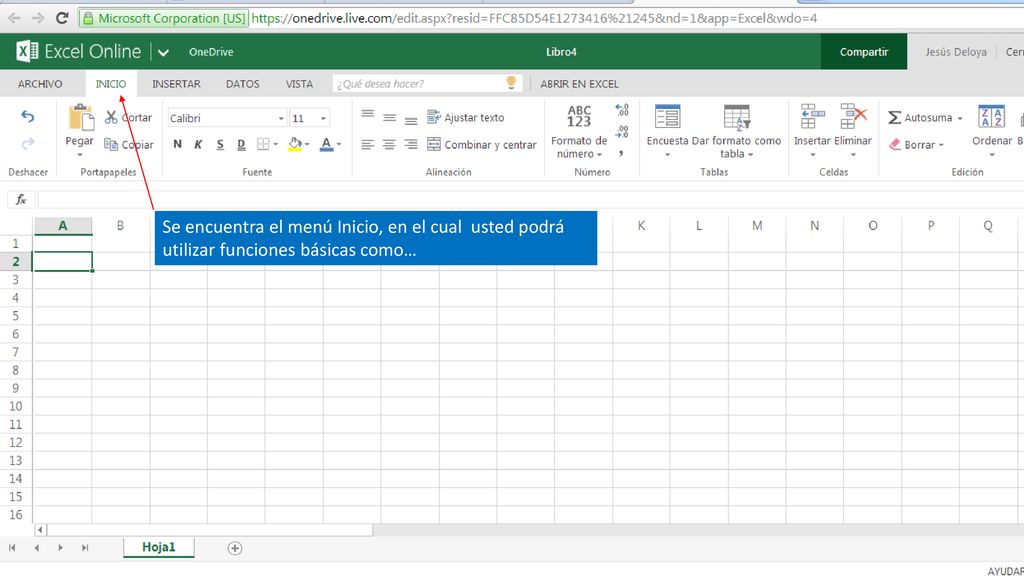Toggle bold N formatting
1024x576 pixels.
pyautogui.click(x=177, y=144)
